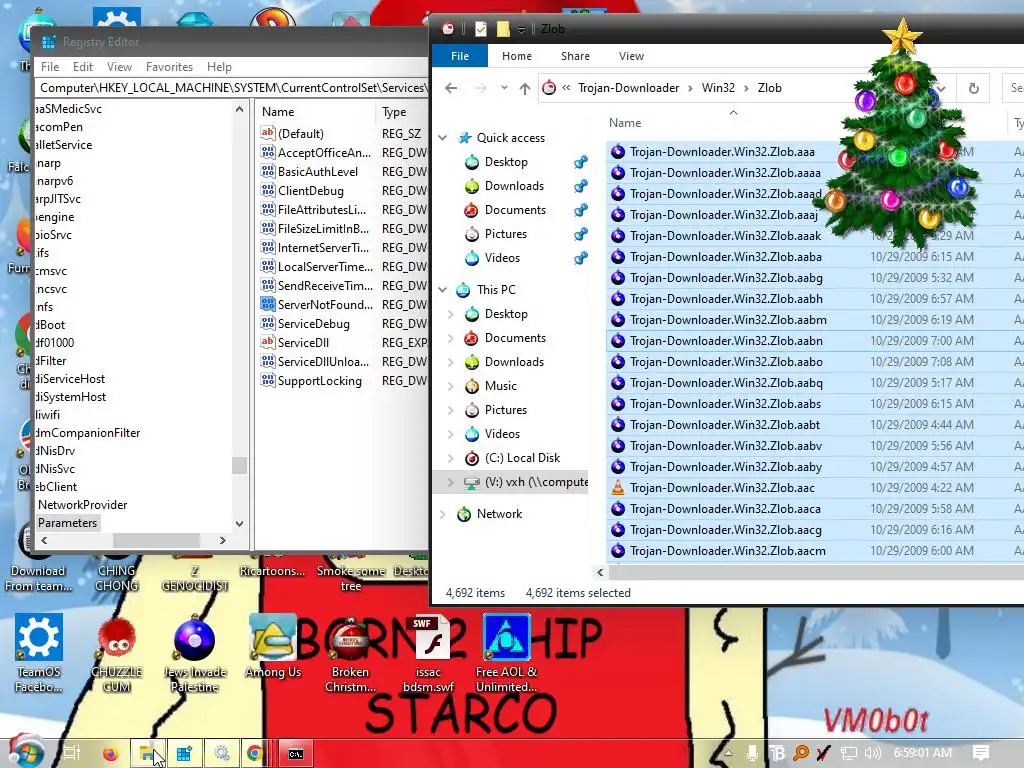Open Pictures under Quick access
1024x768 pixels.
tap(505, 234)
